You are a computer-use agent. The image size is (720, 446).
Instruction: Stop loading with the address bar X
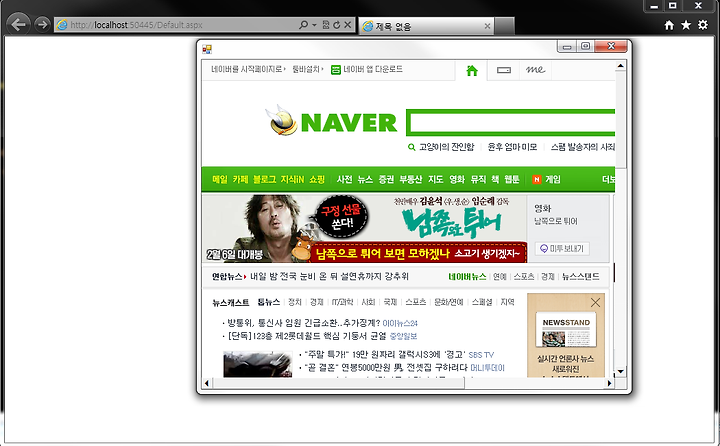click(348, 25)
